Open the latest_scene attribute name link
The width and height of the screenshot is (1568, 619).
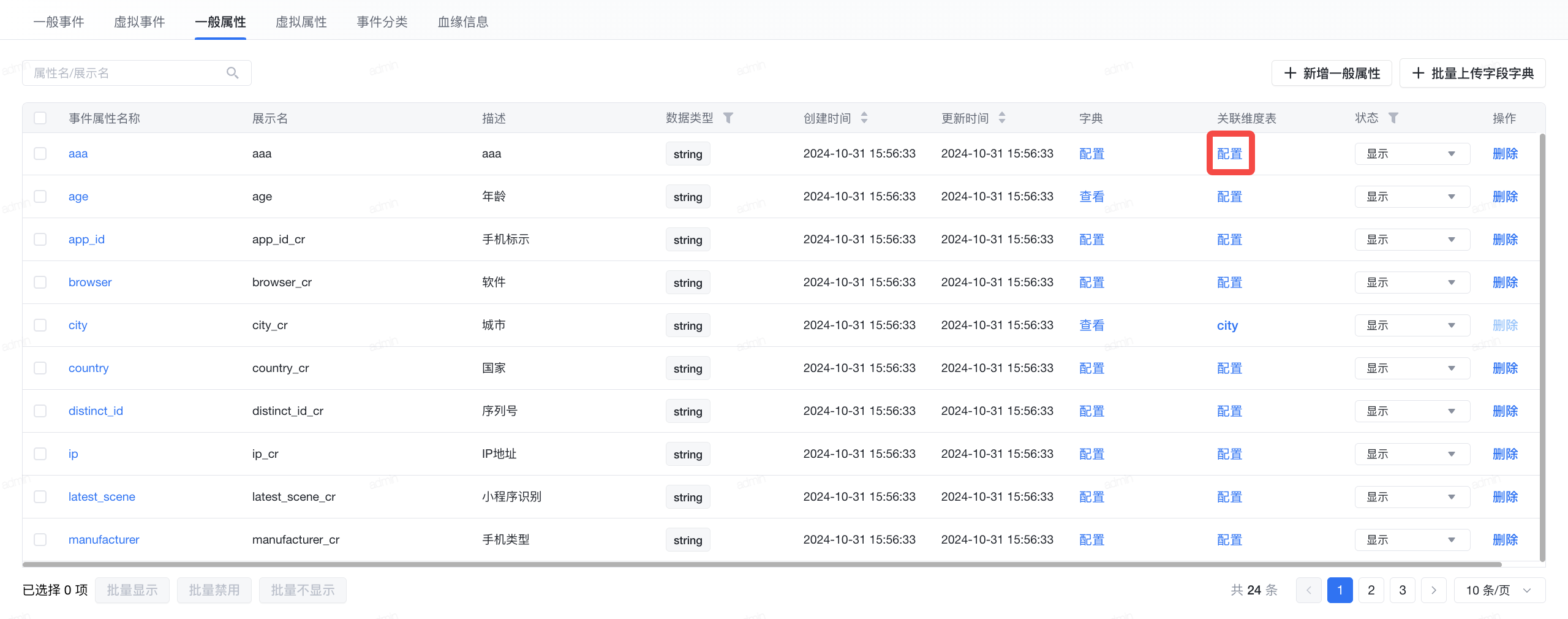(102, 497)
